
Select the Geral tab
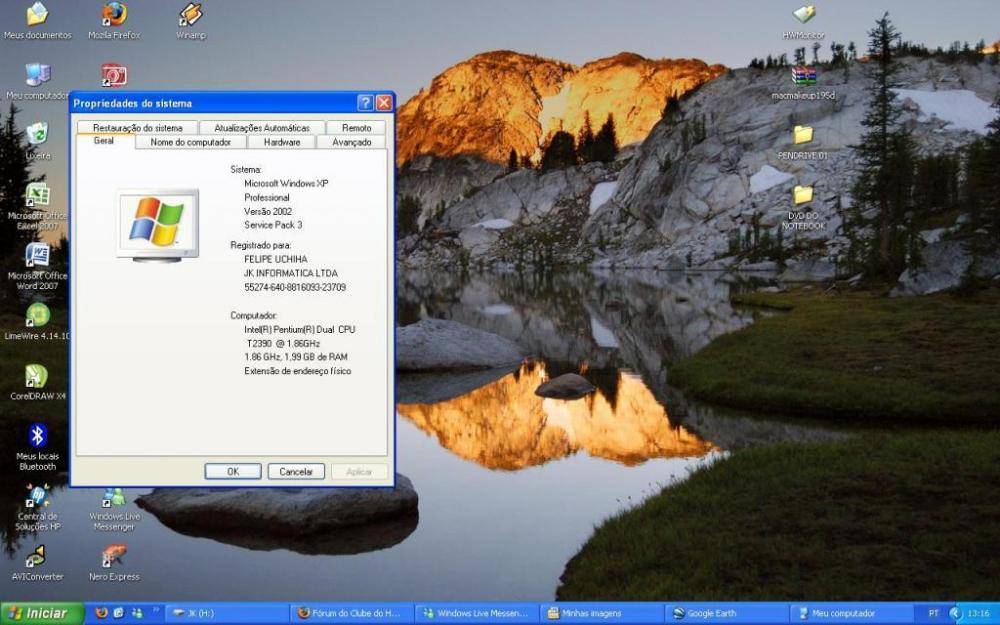(x=104, y=141)
